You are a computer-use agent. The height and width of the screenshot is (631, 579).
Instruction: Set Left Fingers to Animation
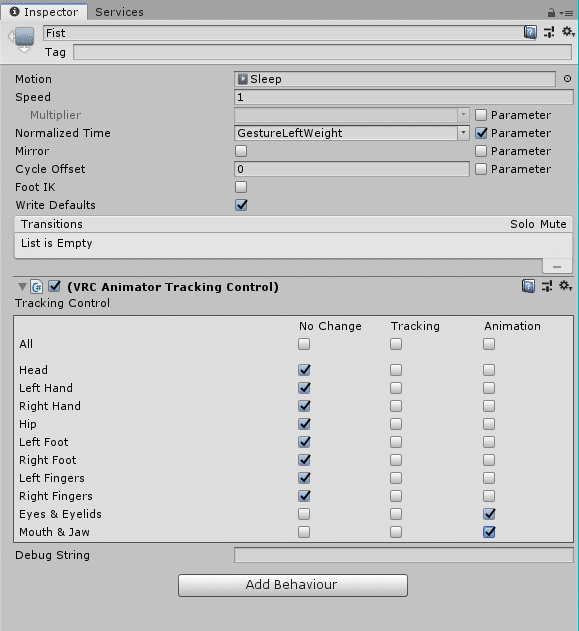click(489, 478)
